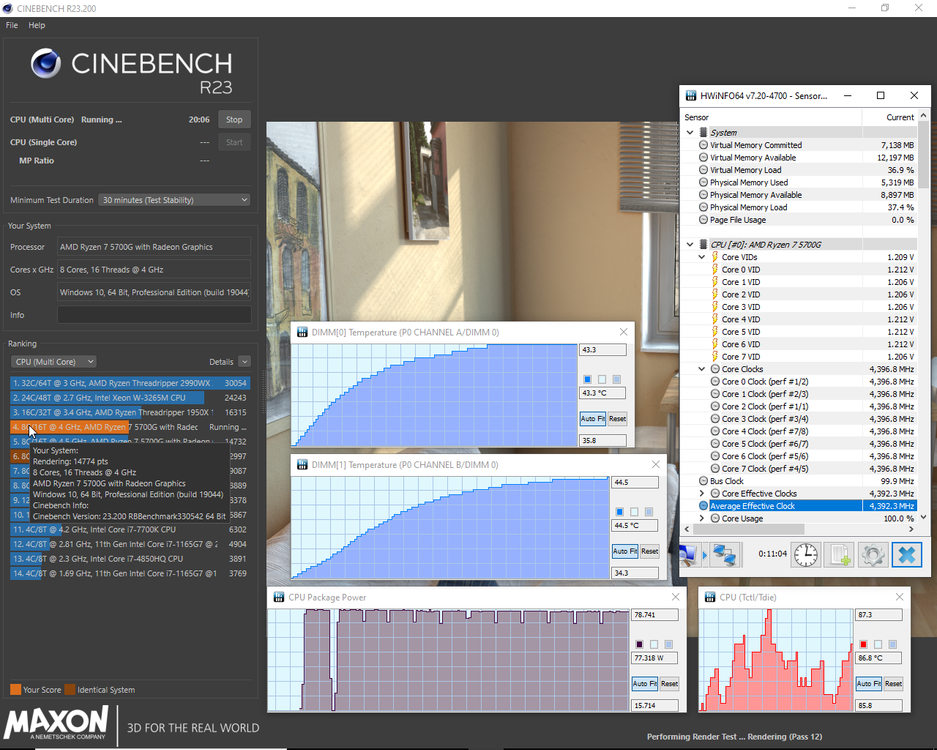Select ranking entry Intel Core i7-7700K 6302
Image resolution: width=937 pixels, height=750 pixels.
click(x=130, y=529)
